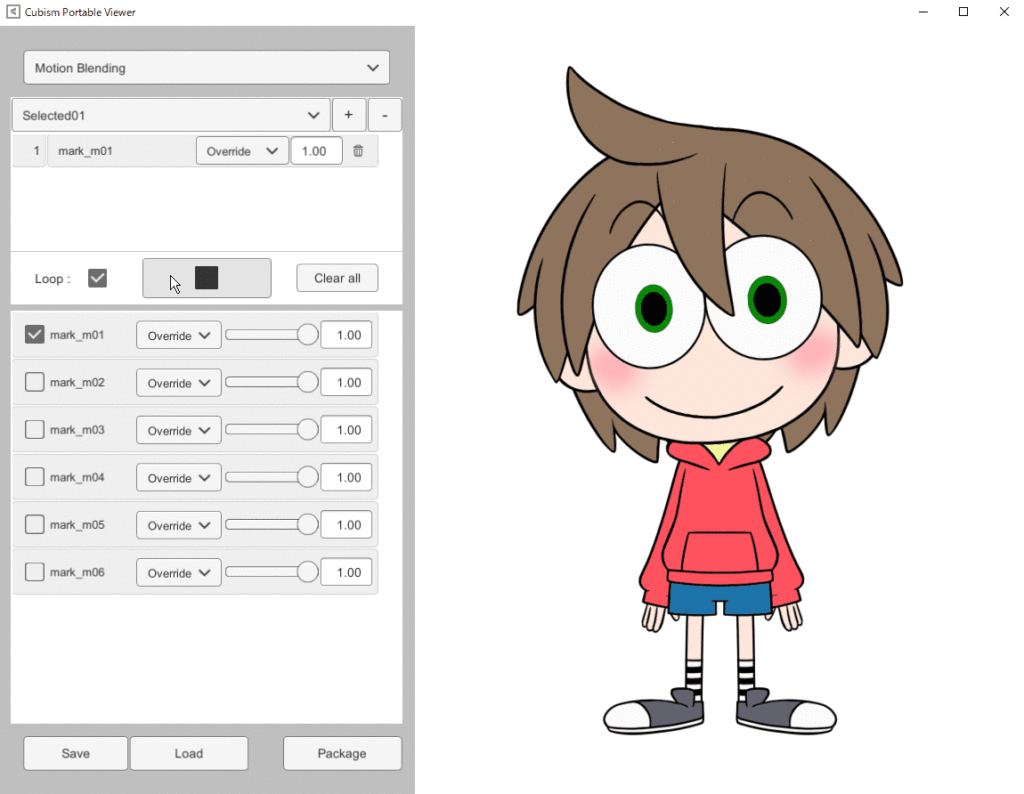Enable the mark_m03 motion checkbox
Viewport: 1024px width, 794px height.
[34, 430]
